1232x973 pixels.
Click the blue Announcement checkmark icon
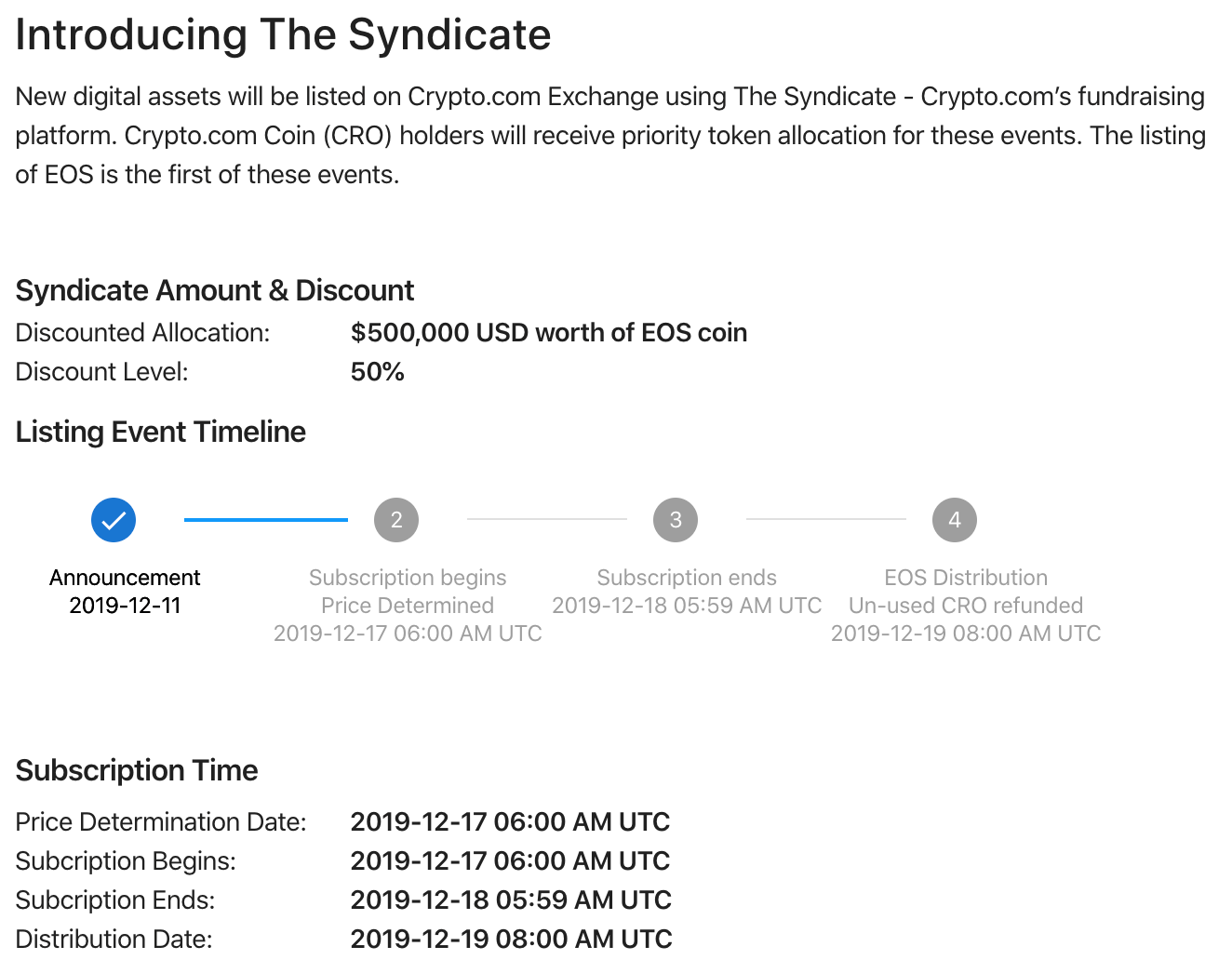[114, 520]
